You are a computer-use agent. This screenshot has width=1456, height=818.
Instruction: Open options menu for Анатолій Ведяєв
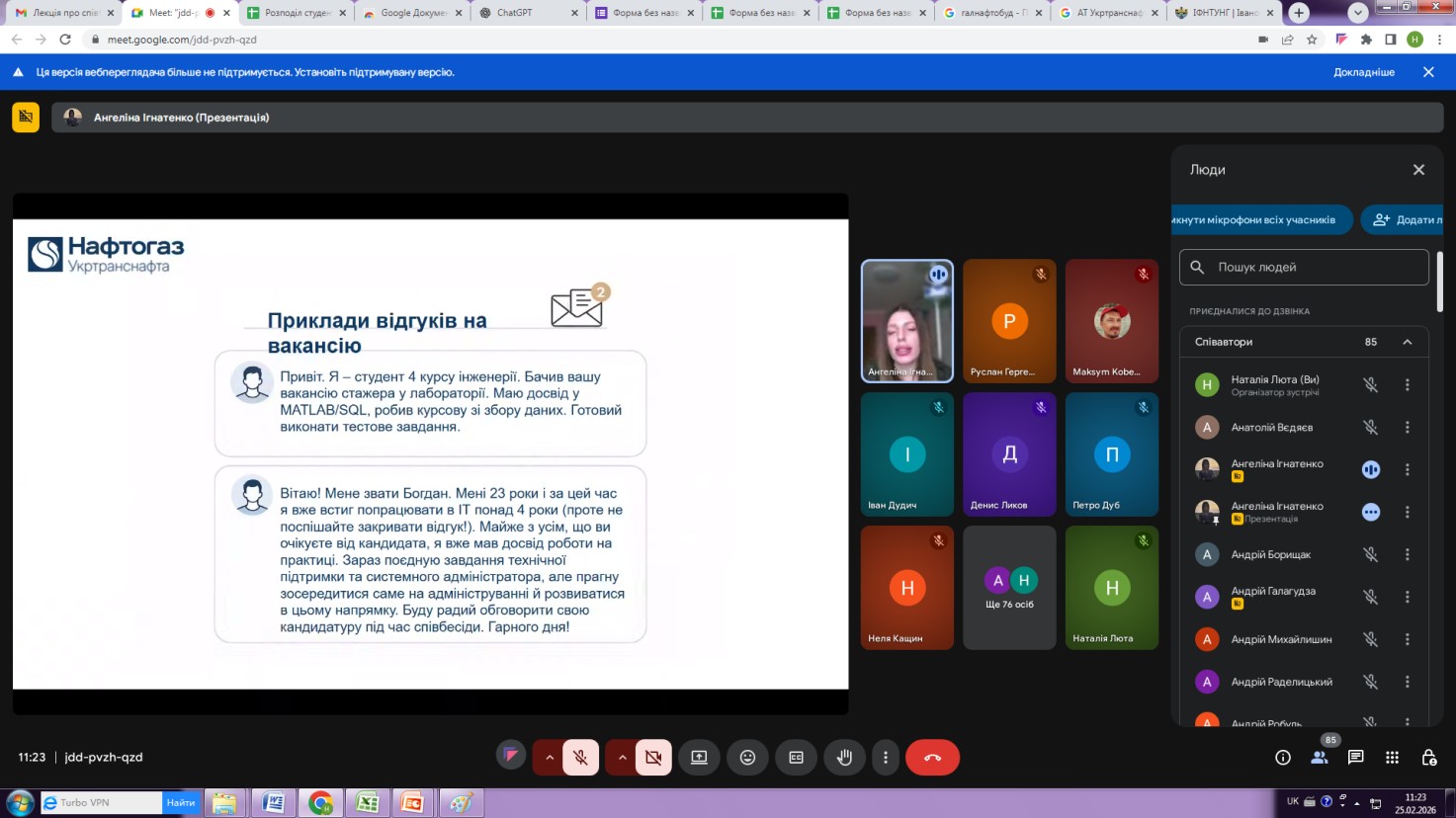point(1408,428)
